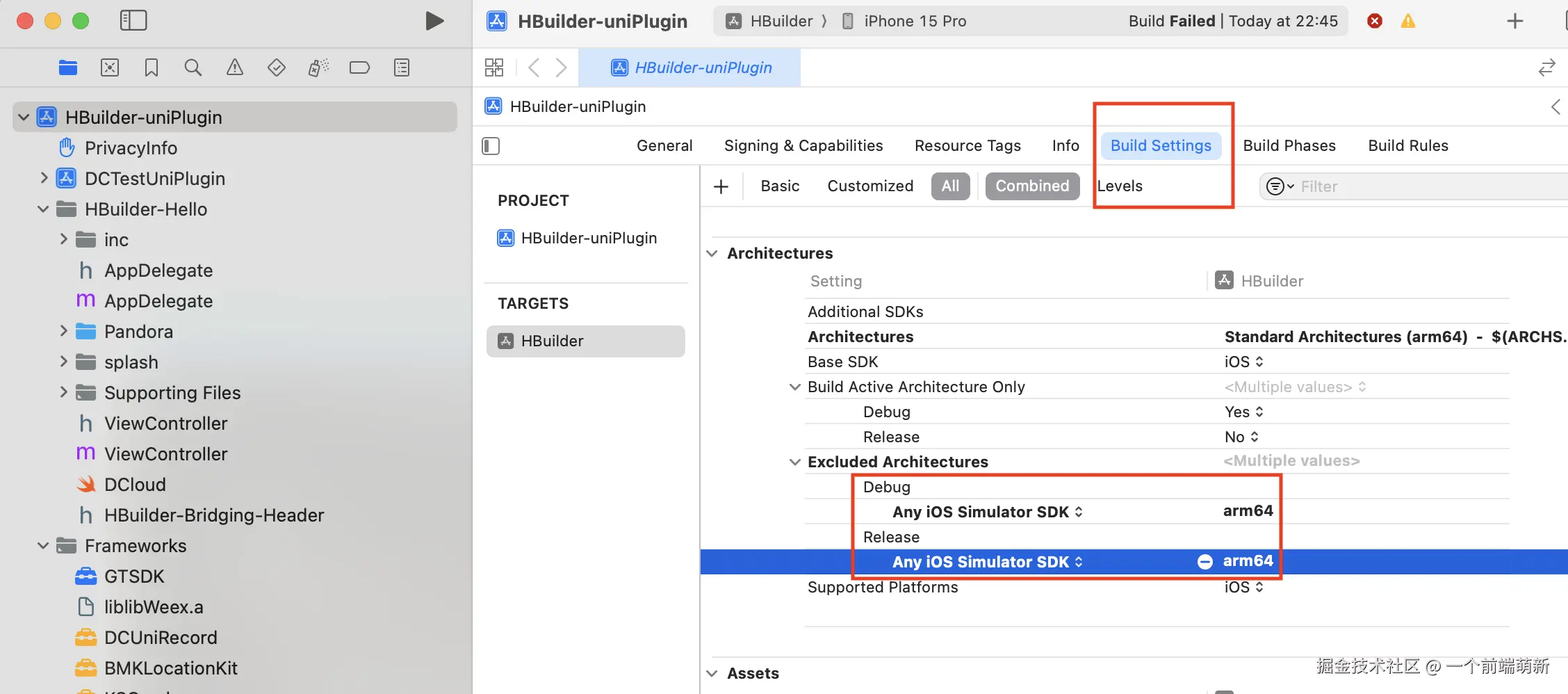Collapse the Frameworks group
1568x694 pixels.
(x=43, y=546)
